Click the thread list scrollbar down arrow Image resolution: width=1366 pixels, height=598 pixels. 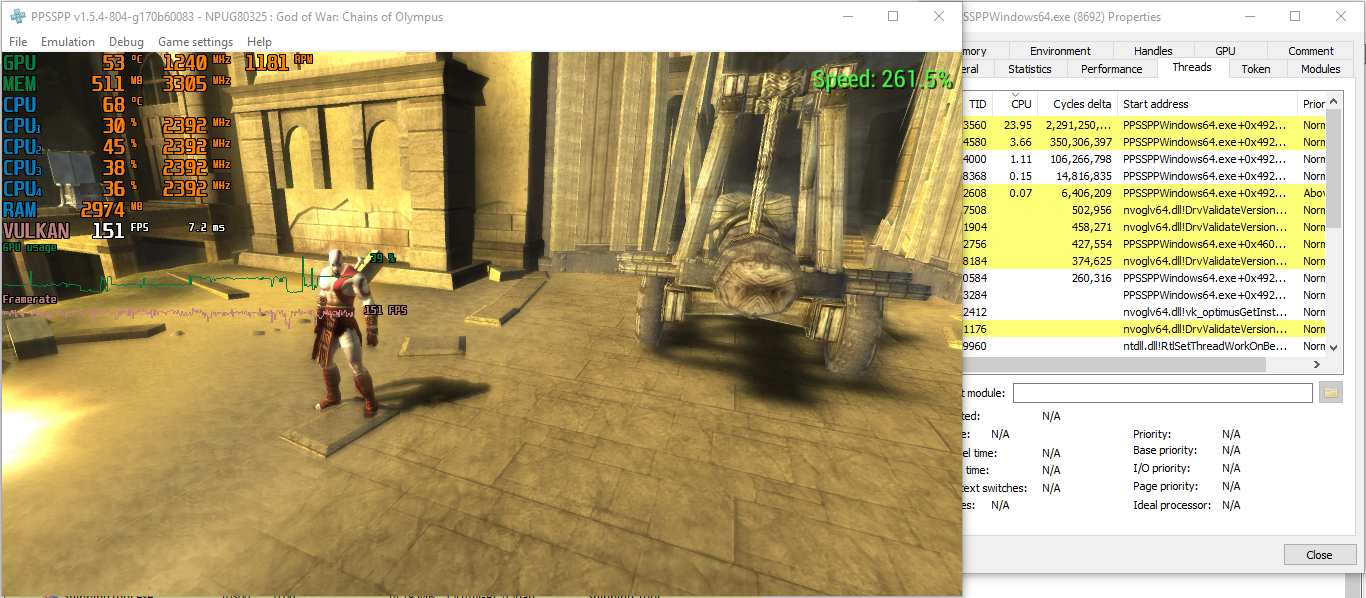1333,346
